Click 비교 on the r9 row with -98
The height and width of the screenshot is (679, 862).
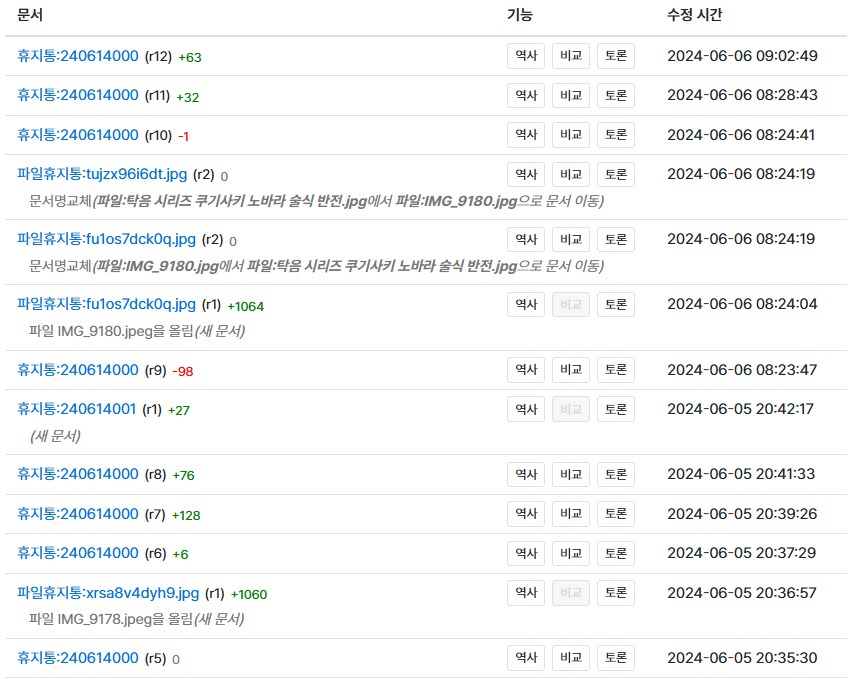(x=570, y=370)
